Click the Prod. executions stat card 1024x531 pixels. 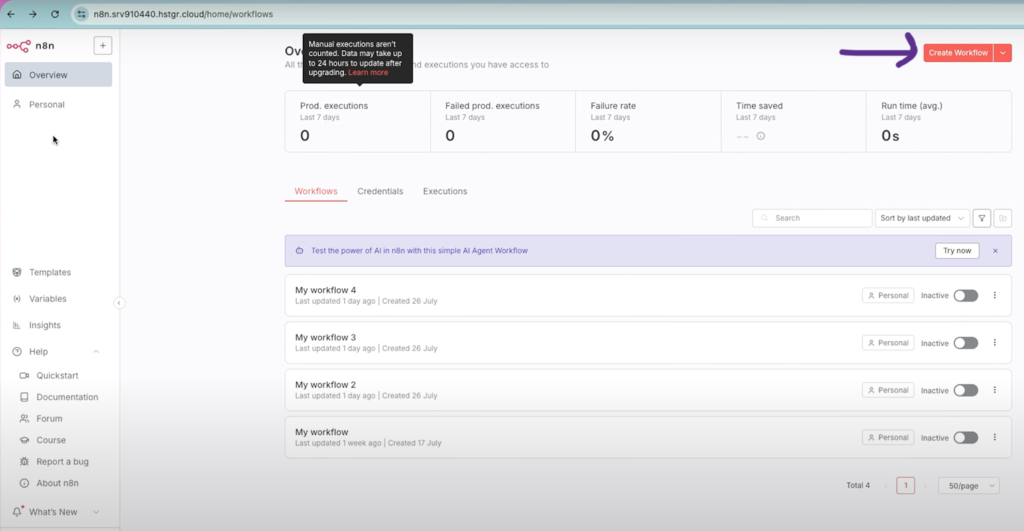click(358, 121)
